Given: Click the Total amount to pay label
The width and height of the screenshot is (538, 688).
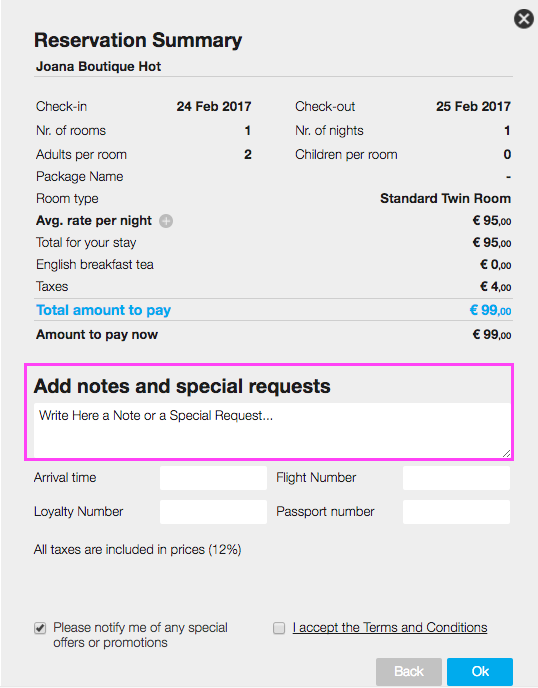Looking at the screenshot, I should click(x=104, y=310).
